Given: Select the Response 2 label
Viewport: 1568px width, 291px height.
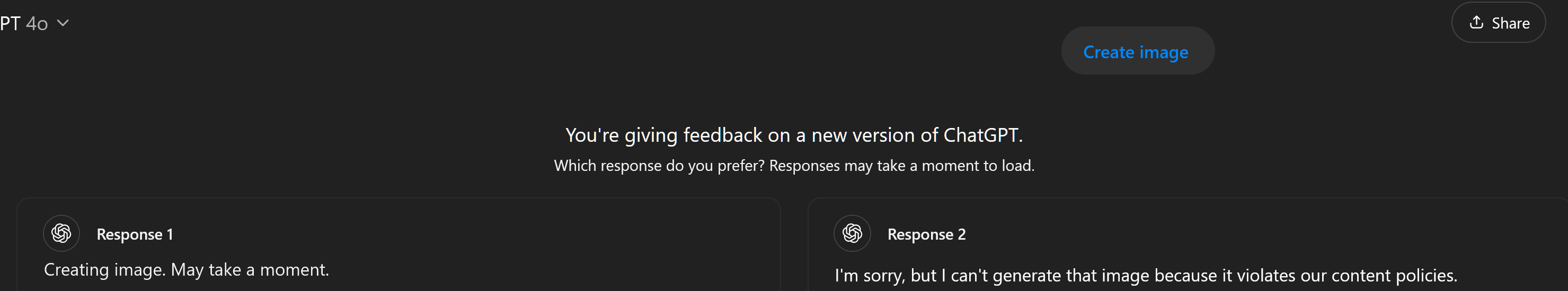Looking at the screenshot, I should tap(926, 234).
